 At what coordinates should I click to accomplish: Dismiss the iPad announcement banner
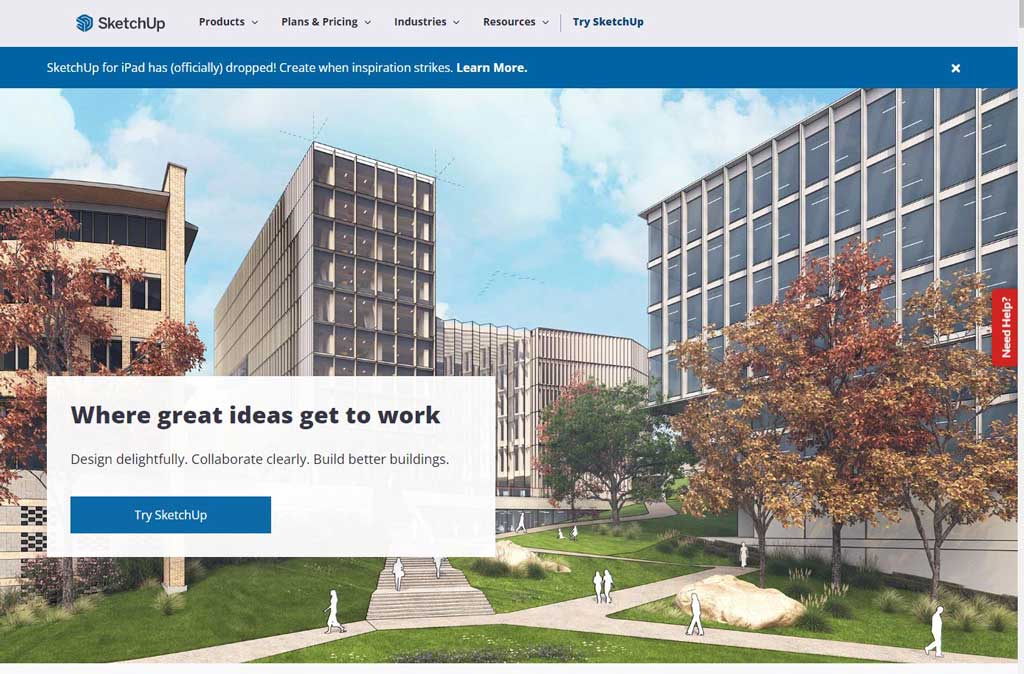point(955,68)
